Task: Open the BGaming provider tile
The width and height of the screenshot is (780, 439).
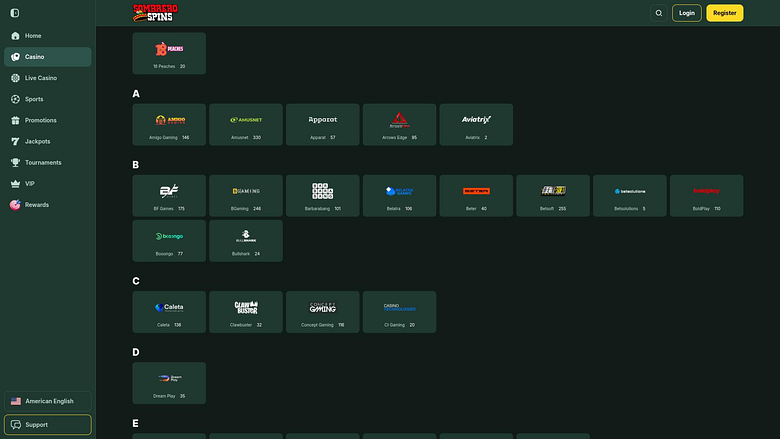Action: 246,196
